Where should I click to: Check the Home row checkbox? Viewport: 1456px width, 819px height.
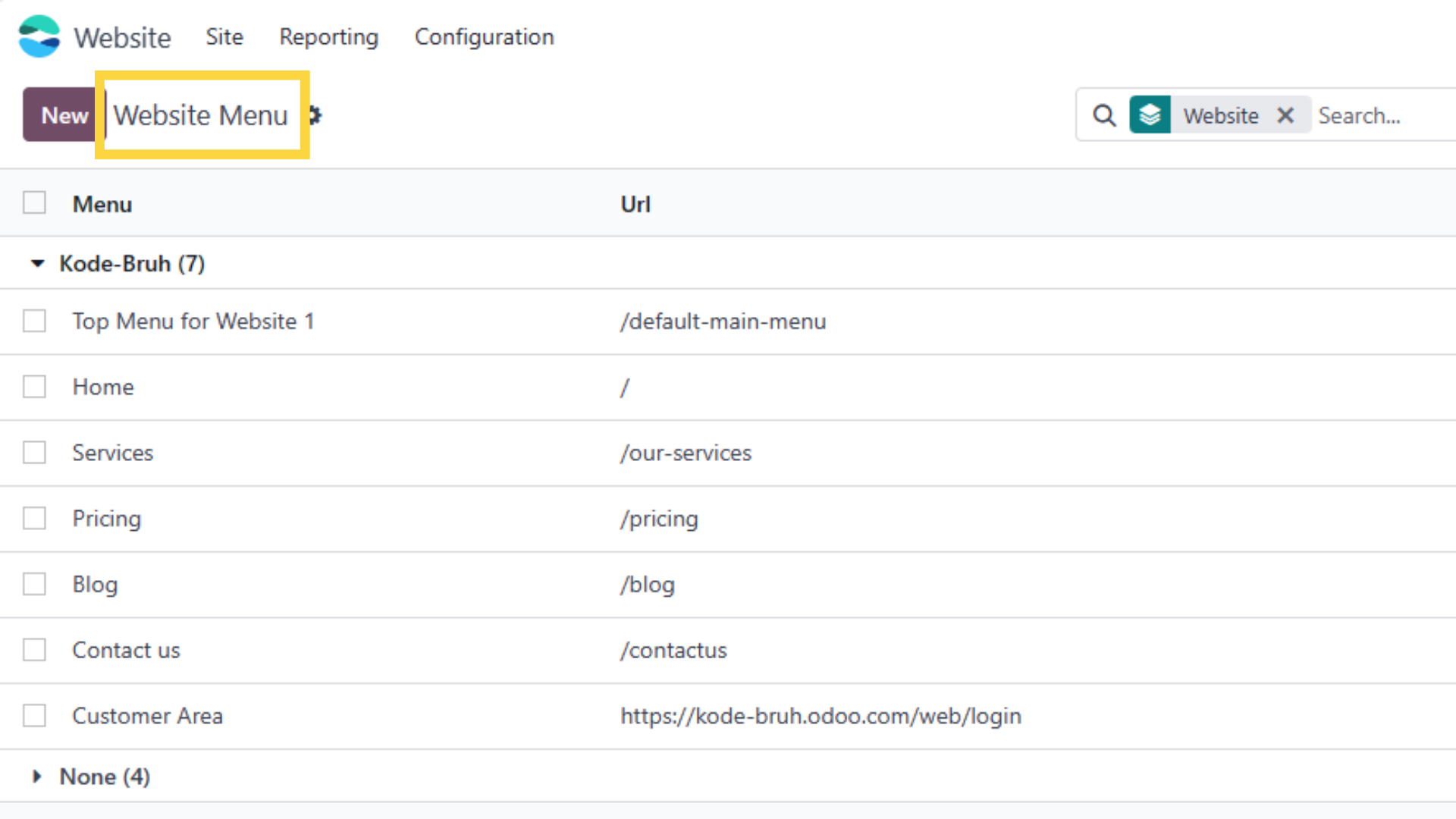(x=34, y=387)
